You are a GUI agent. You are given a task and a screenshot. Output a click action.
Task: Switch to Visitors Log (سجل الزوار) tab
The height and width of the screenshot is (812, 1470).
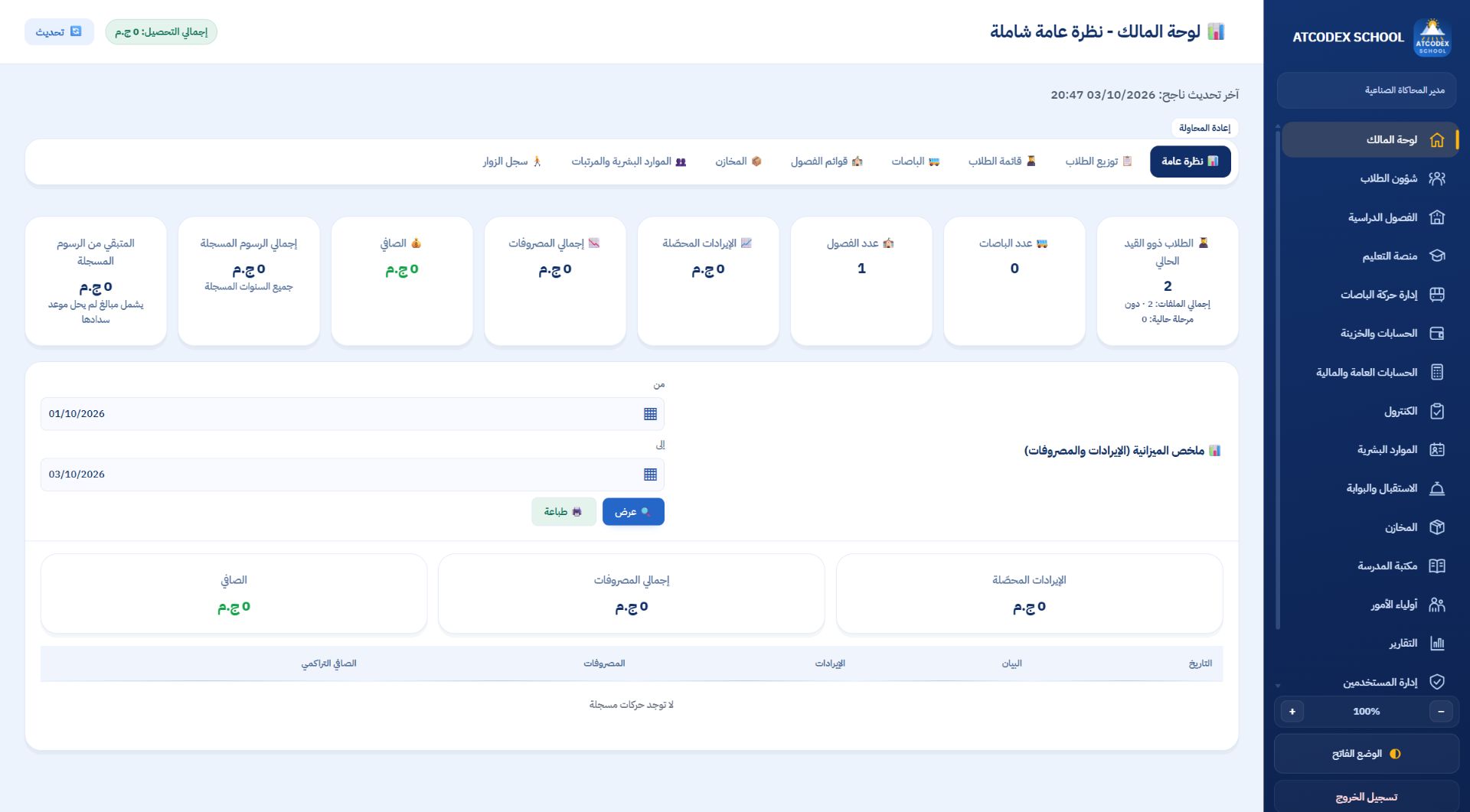click(x=512, y=161)
